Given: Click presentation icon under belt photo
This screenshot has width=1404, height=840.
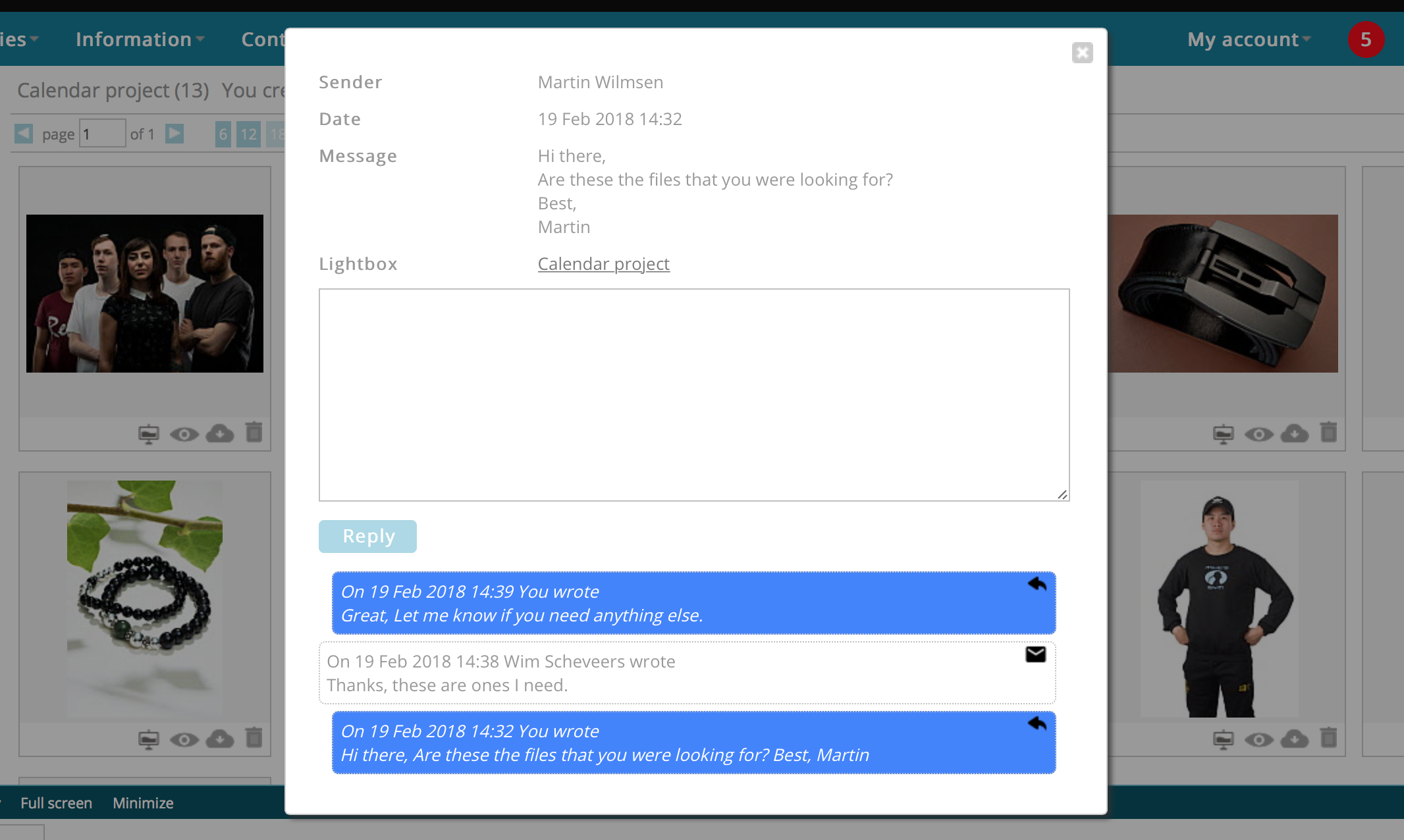Looking at the screenshot, I should click(1224, 434).
